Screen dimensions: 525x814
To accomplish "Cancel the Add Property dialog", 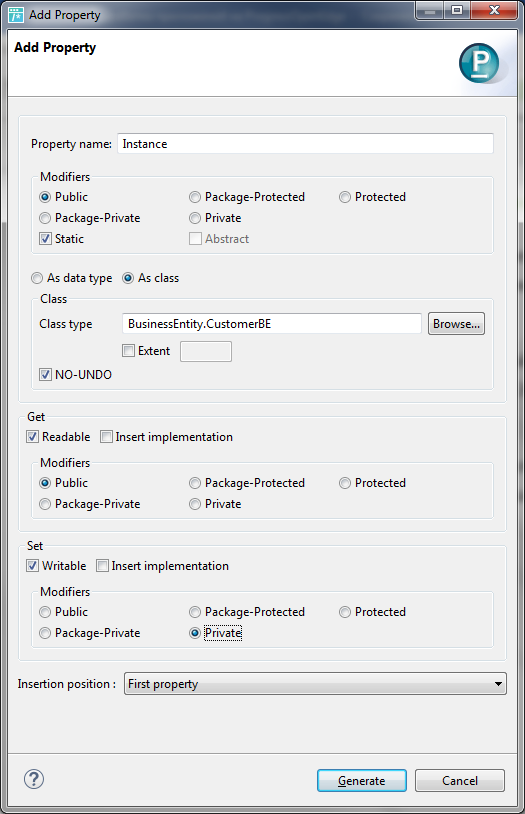I will point(460,781).
